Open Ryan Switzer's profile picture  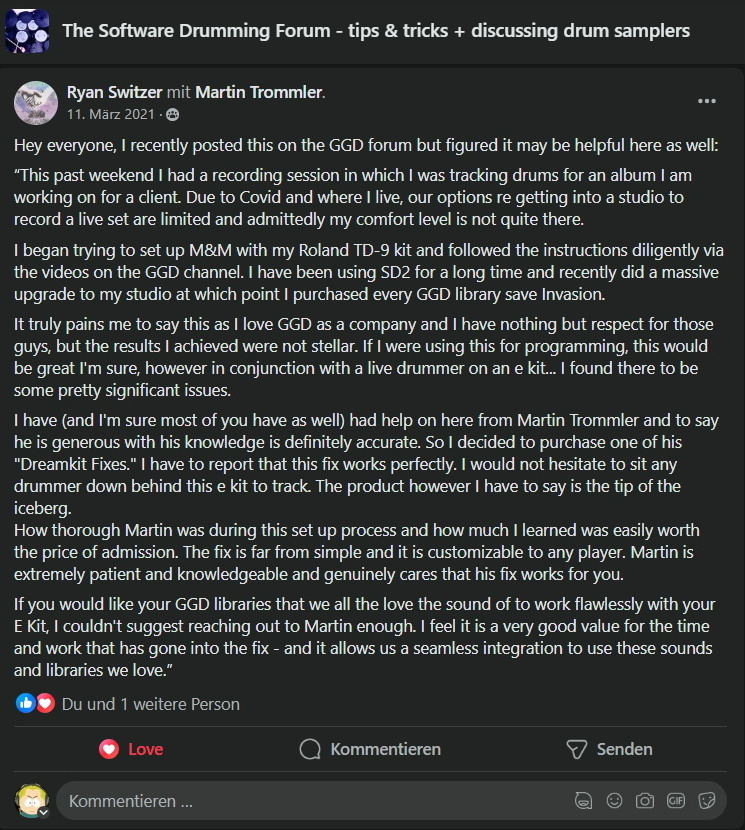[35, 103]
